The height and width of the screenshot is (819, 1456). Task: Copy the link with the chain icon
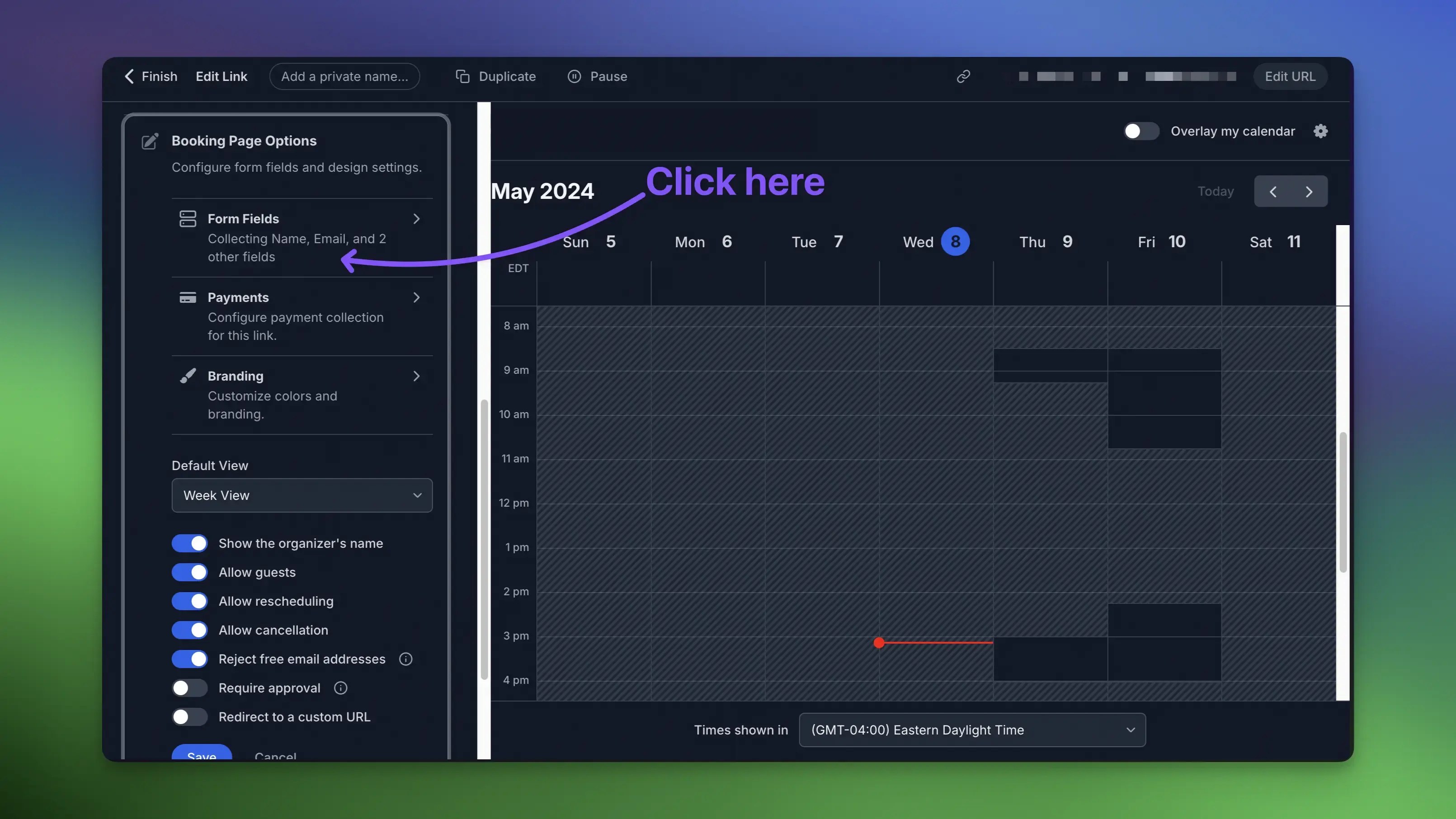click(963, 76)
